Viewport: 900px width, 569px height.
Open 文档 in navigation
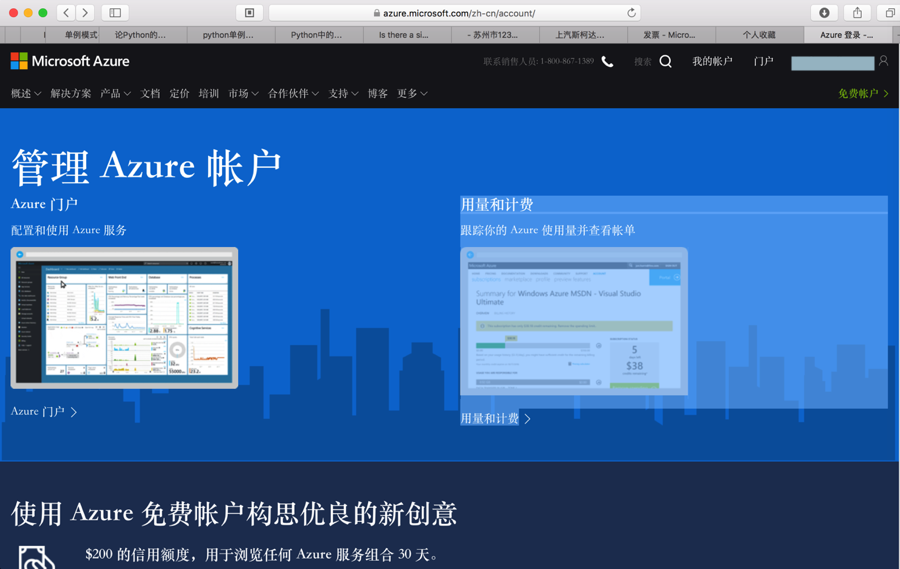tap(150, 94)
